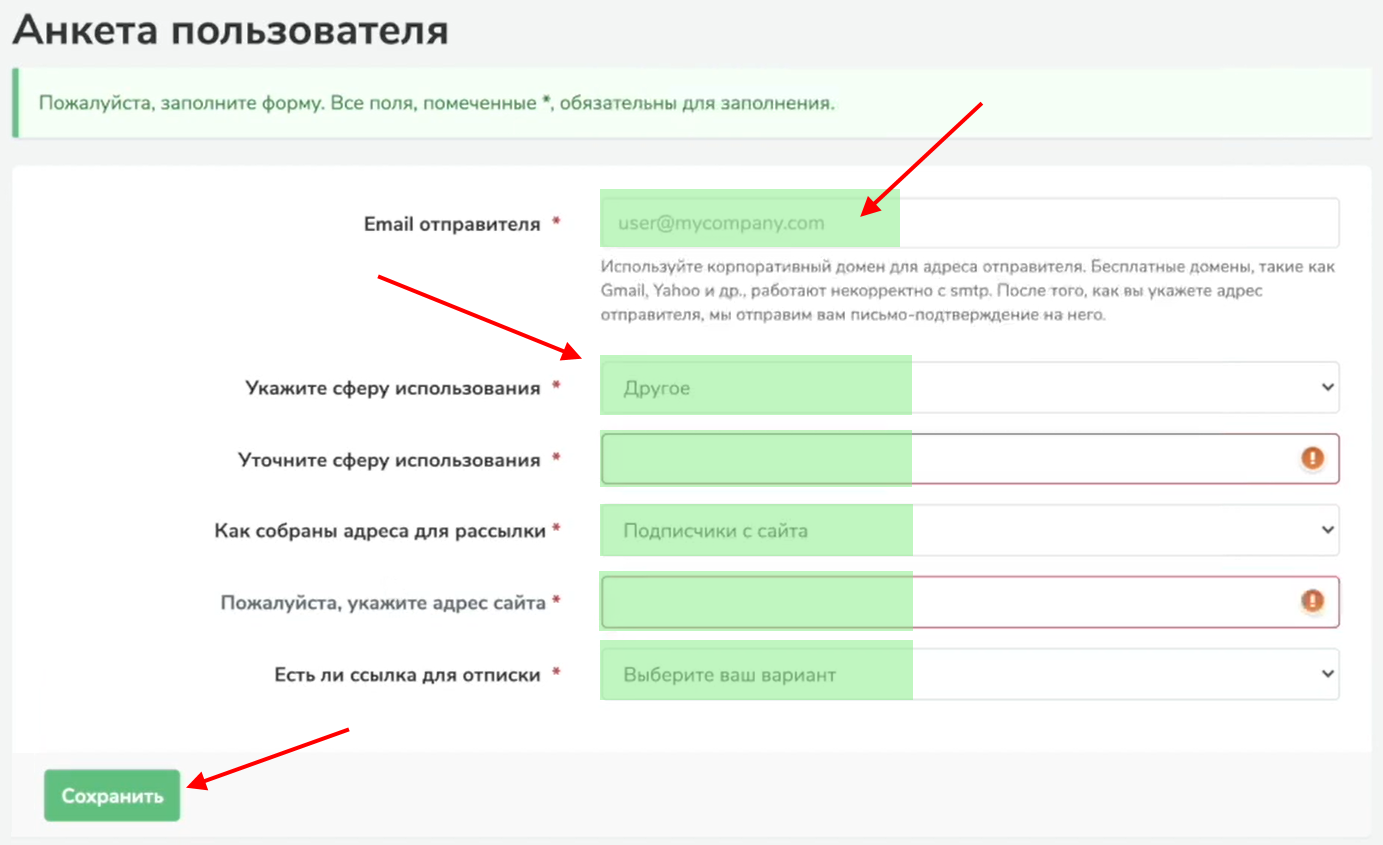Click the "Укажите сферу использования" label
The height and width of the screenshot is (845, 1383).
click(393, 388)
